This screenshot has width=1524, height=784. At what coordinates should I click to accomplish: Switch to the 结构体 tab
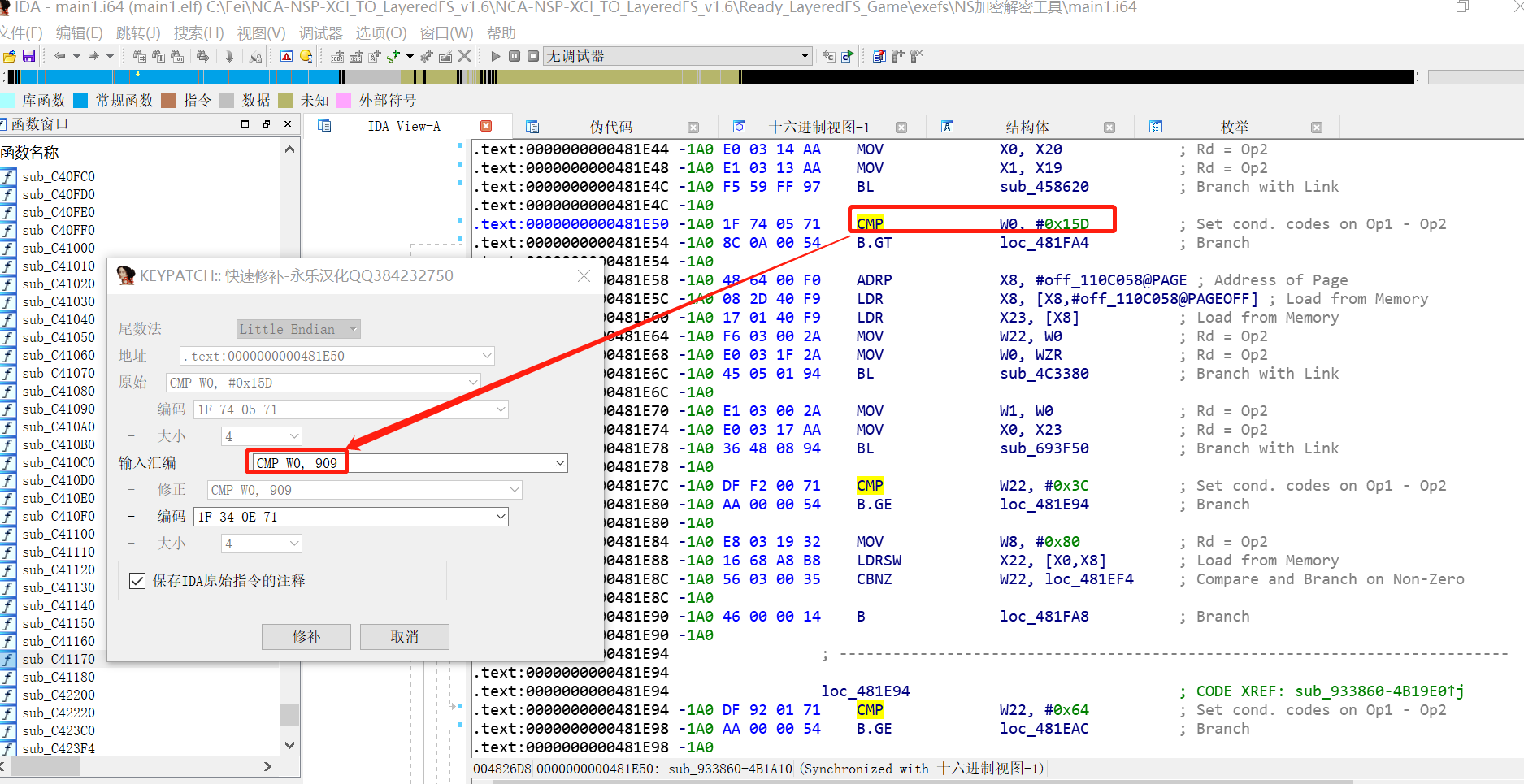point(1027,127)
